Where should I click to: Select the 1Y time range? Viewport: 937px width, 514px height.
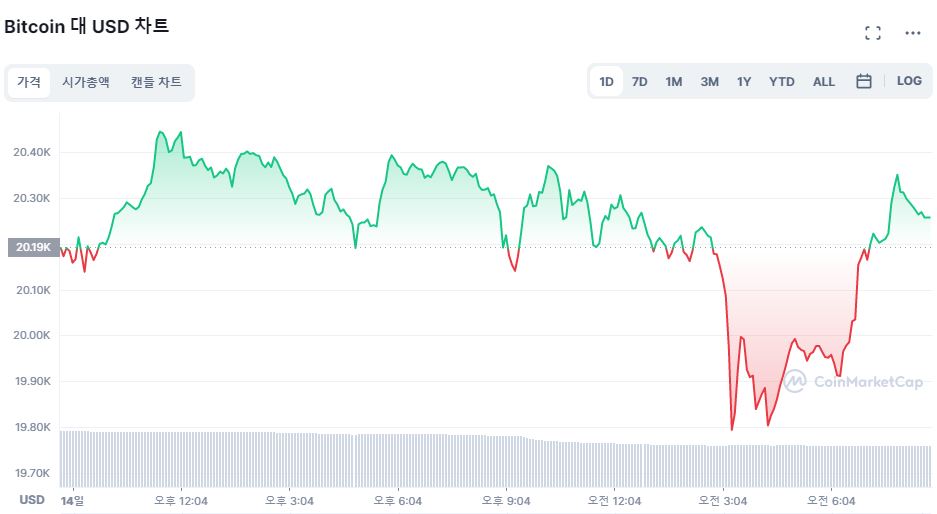click(744, 81)
